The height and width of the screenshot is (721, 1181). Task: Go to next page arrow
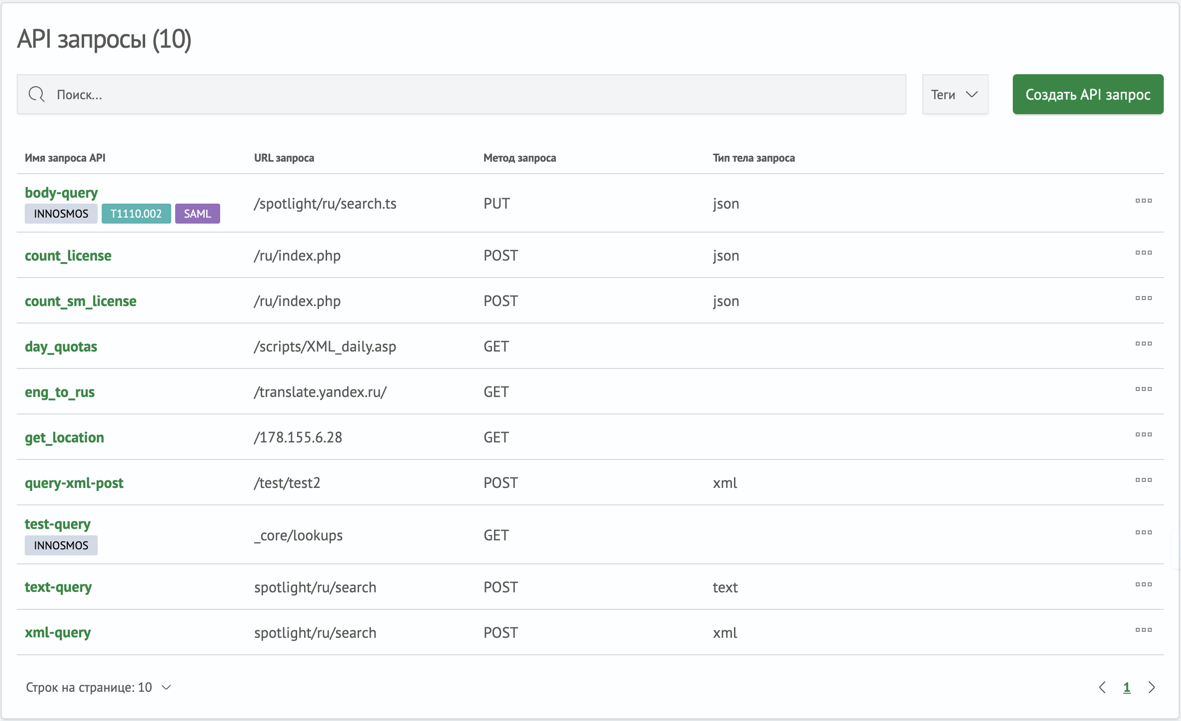[x=1152, y=687]
